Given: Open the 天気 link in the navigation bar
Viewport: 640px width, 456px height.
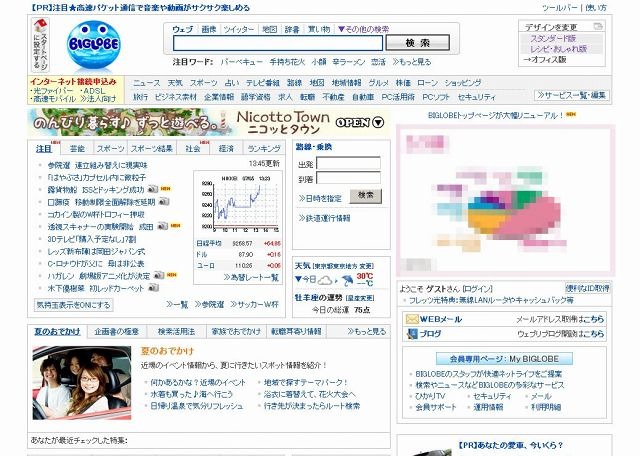Looking at the screenshot, I should [x=175, y=83].
